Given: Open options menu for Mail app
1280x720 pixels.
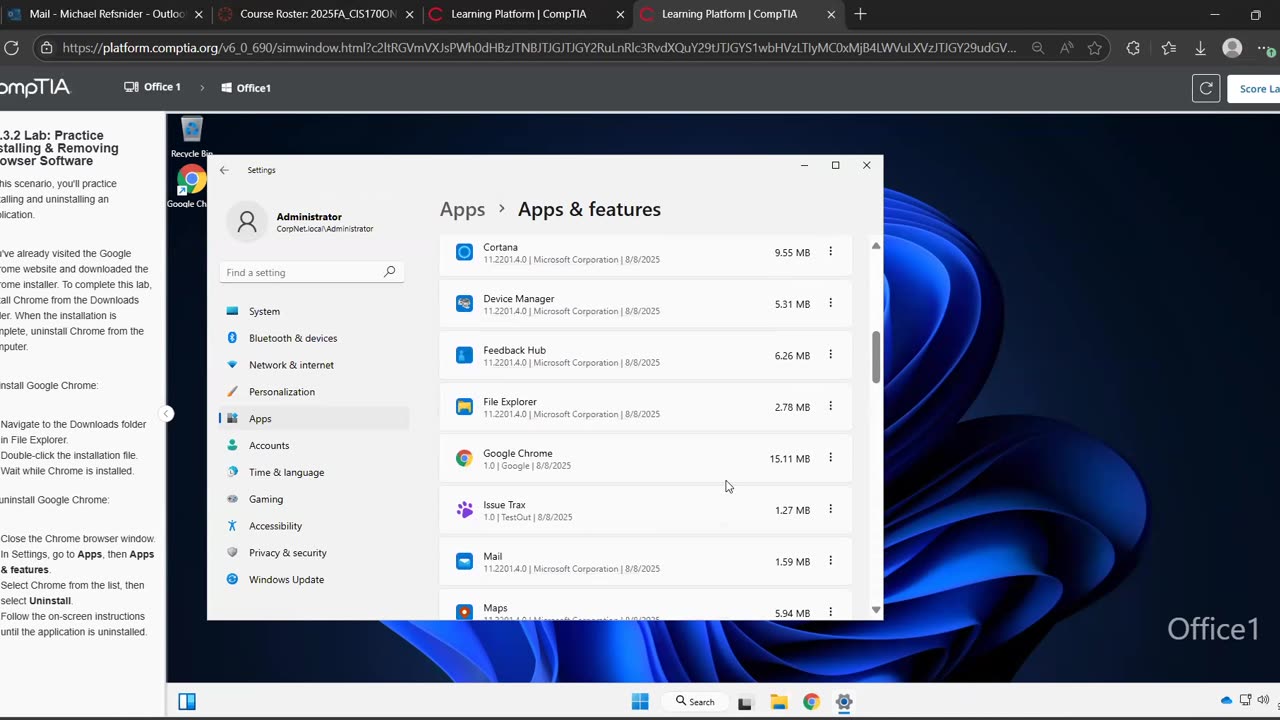Looking at the screenshot, I should coord(830,561).
